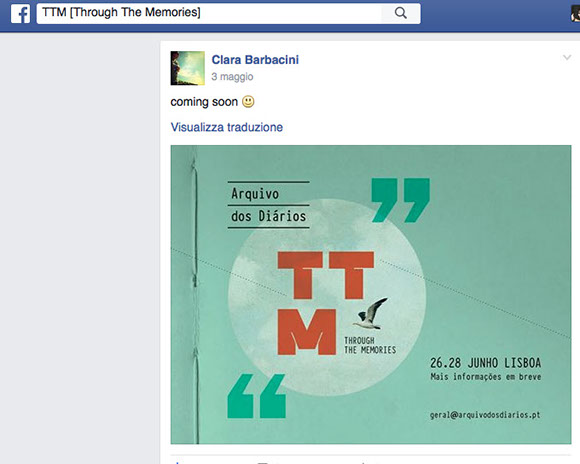Click the 26.28 JUNHO LISBOA date text

(x=486, y=363)
